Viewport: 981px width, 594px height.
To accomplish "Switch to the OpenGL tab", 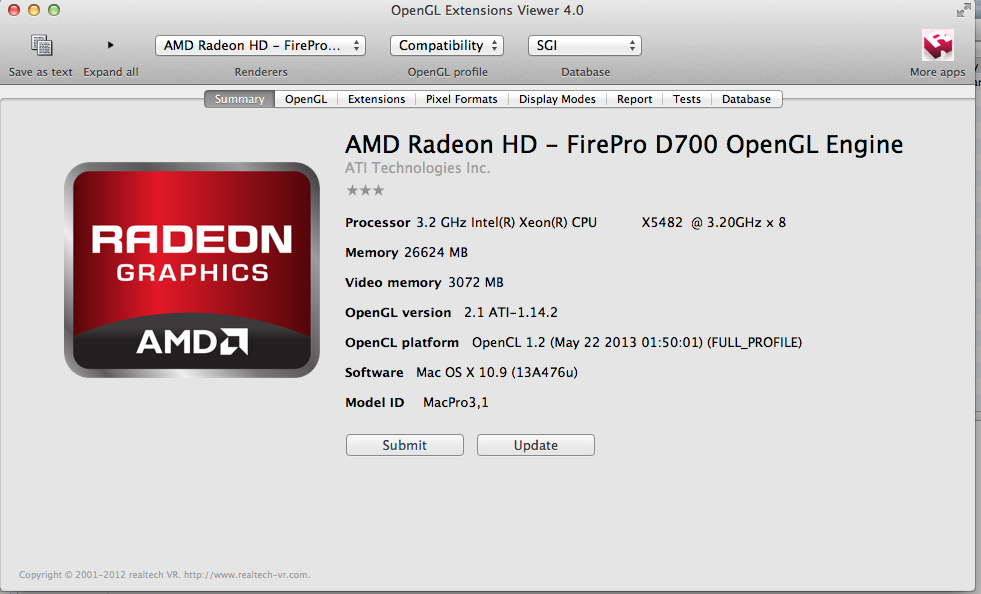I will (306, 99).
